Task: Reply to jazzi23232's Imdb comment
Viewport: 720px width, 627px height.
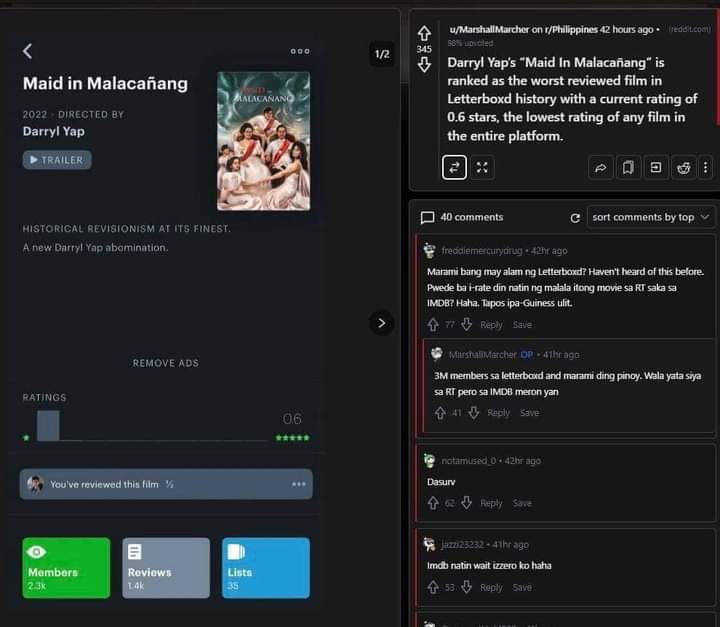Action: point(491,587)
